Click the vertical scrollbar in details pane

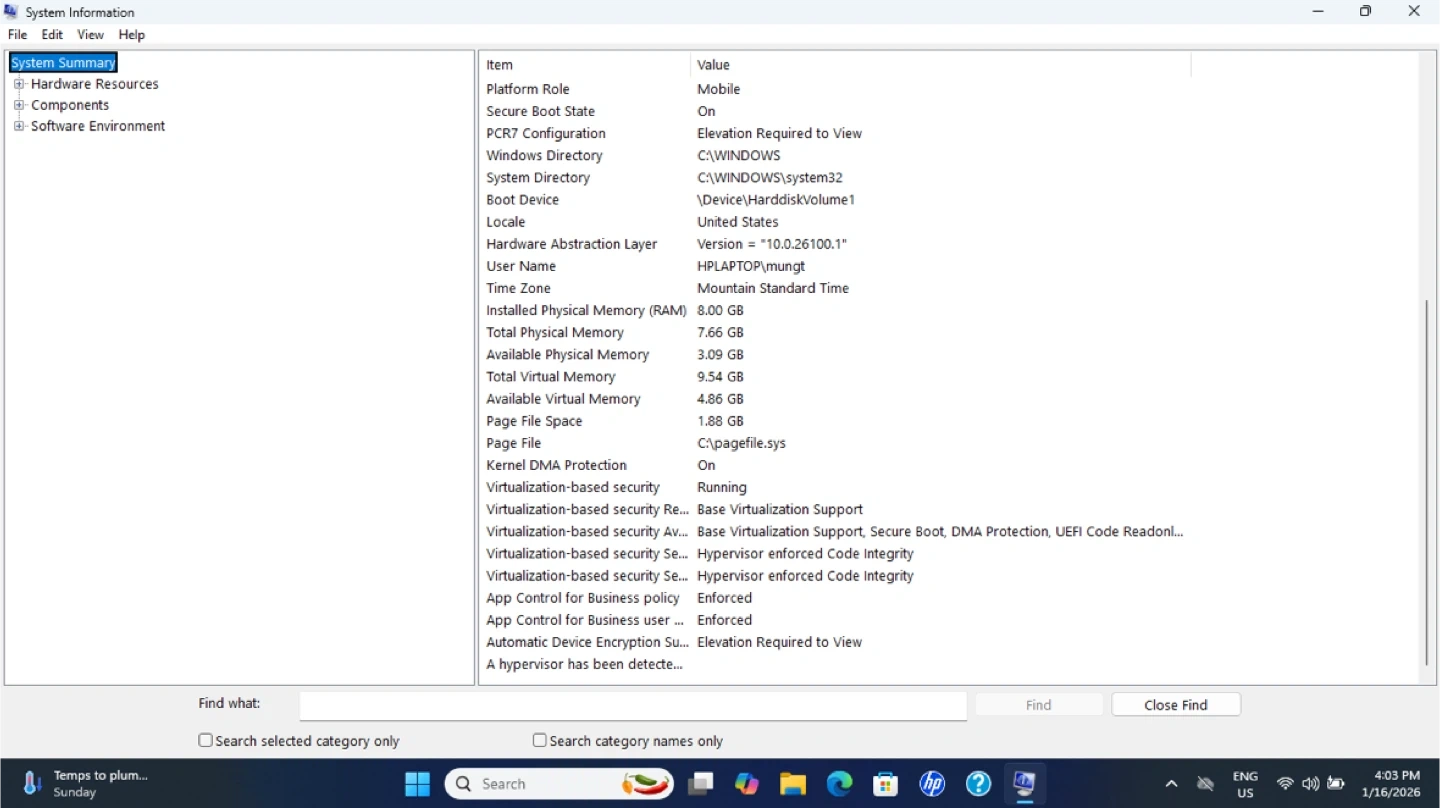tap(1427, 480)
